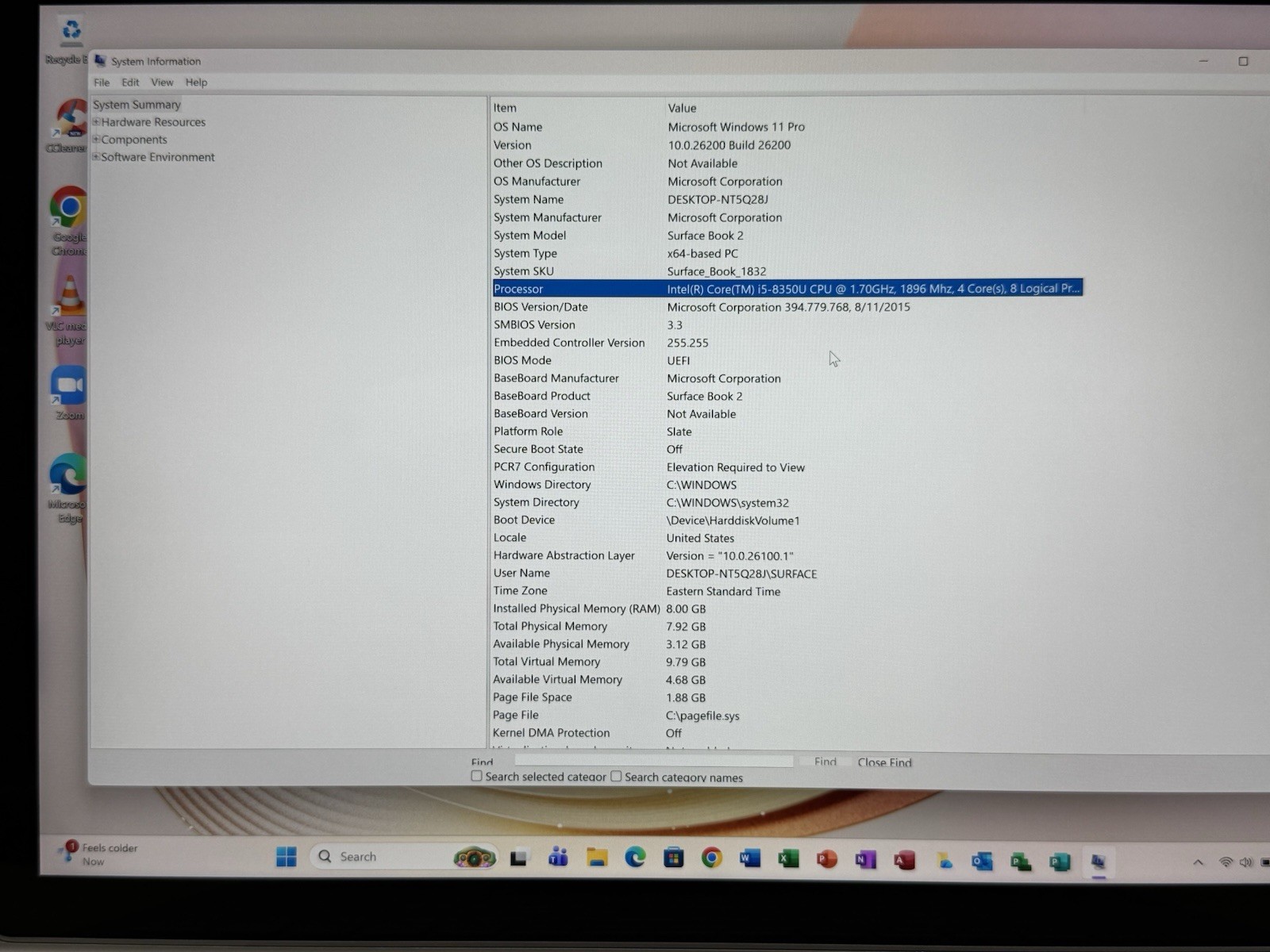Select the Google Chrome desktop shortcut
Viewport: 1270px width, 952px height.
tap(70, 222)
